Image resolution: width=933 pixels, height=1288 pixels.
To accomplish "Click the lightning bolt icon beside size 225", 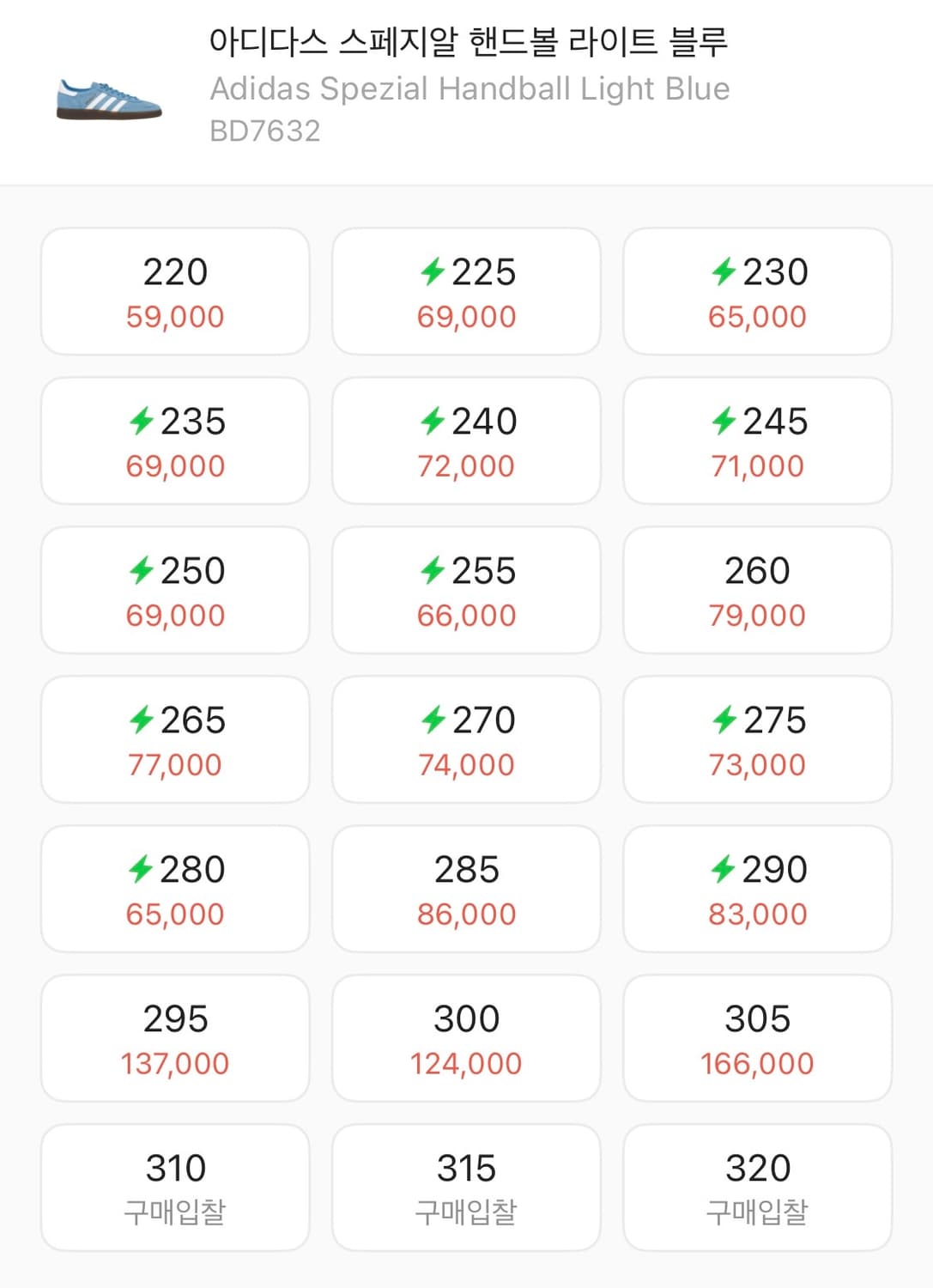I will click(x=432, y=272).
